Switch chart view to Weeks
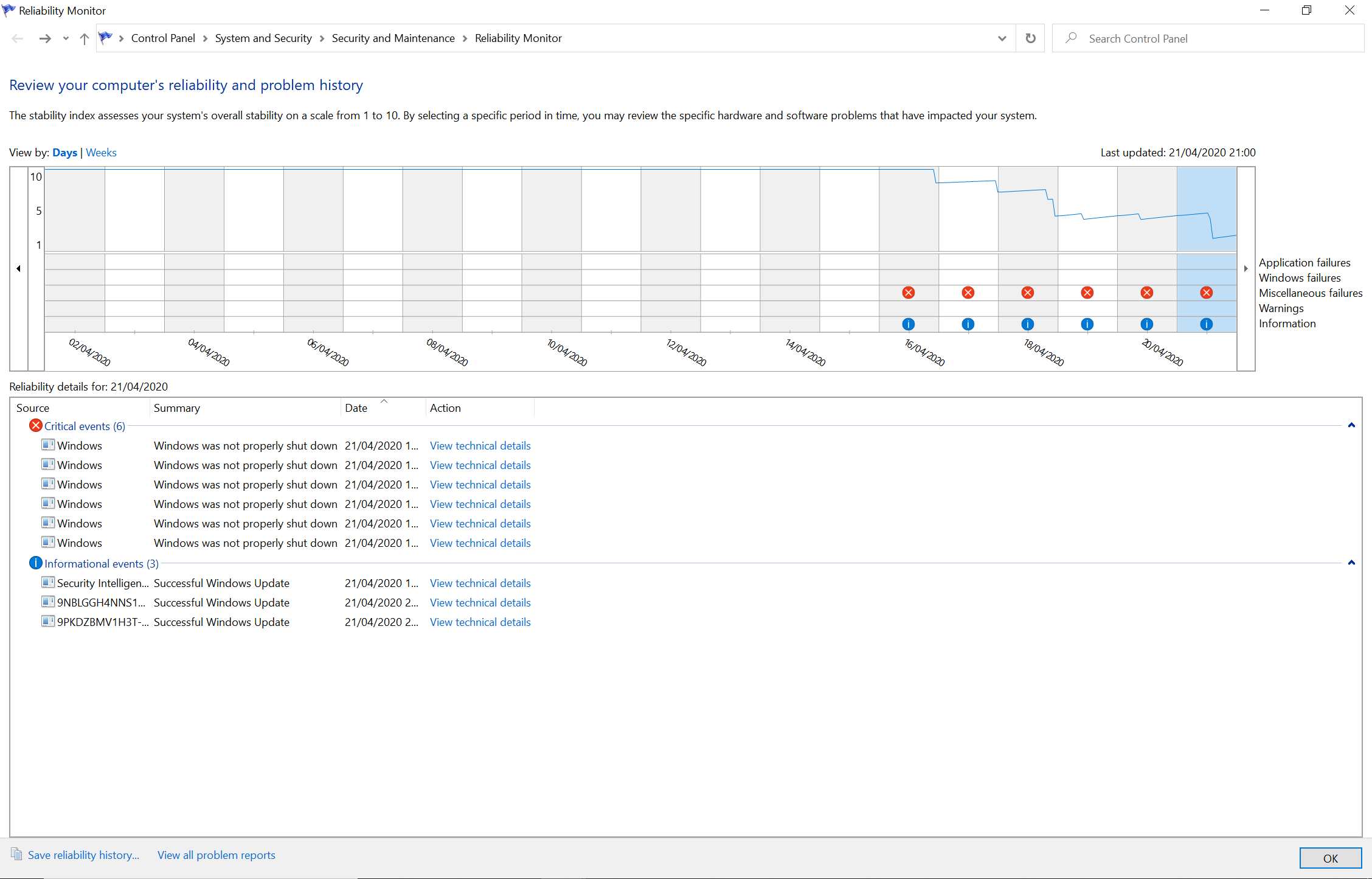Viewport: 1372px width, 879px height. click(101, 153)
